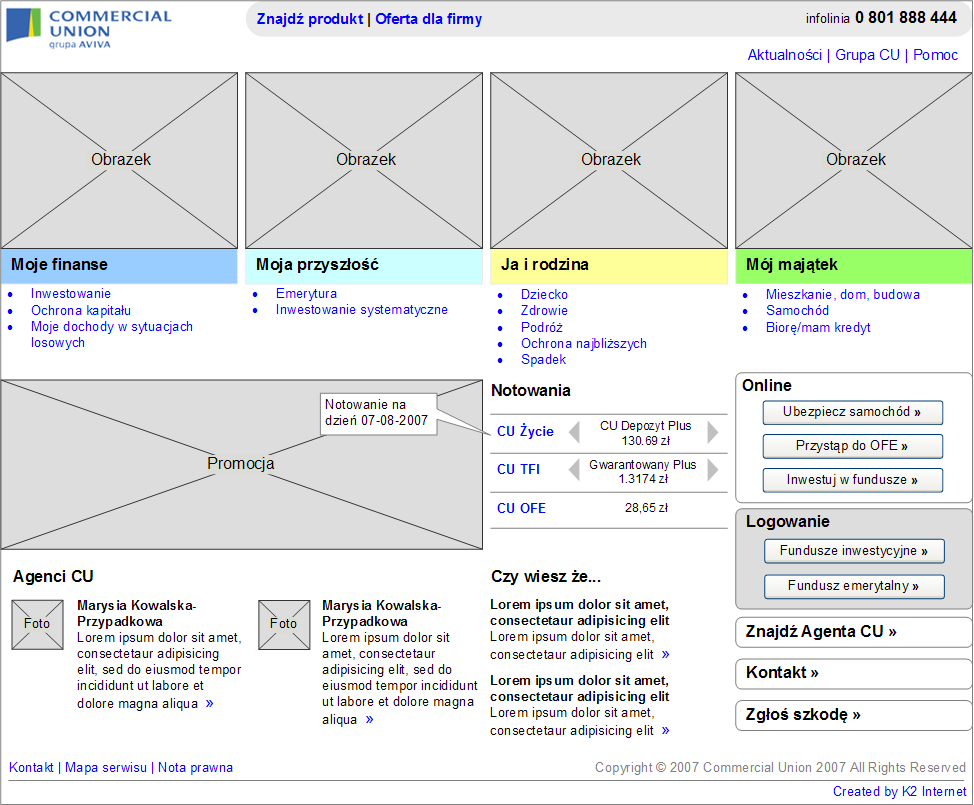974x805 pixels.
Task: Go to Aktualności
Action: [785, 55]
